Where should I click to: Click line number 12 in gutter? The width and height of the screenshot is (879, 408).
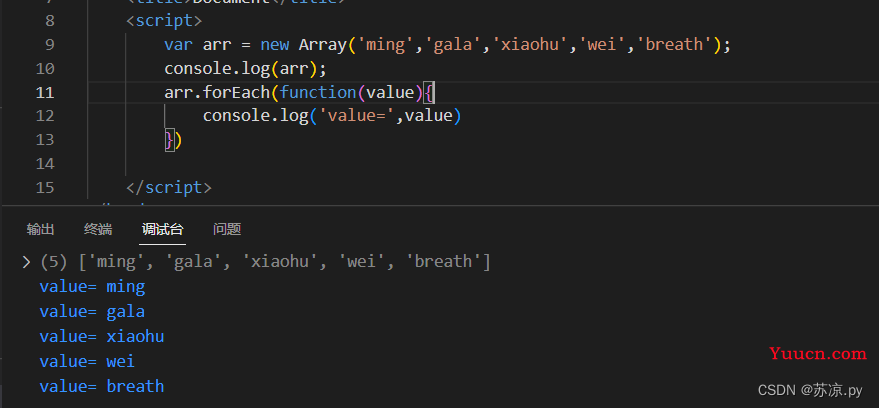(x=45, y=116)
